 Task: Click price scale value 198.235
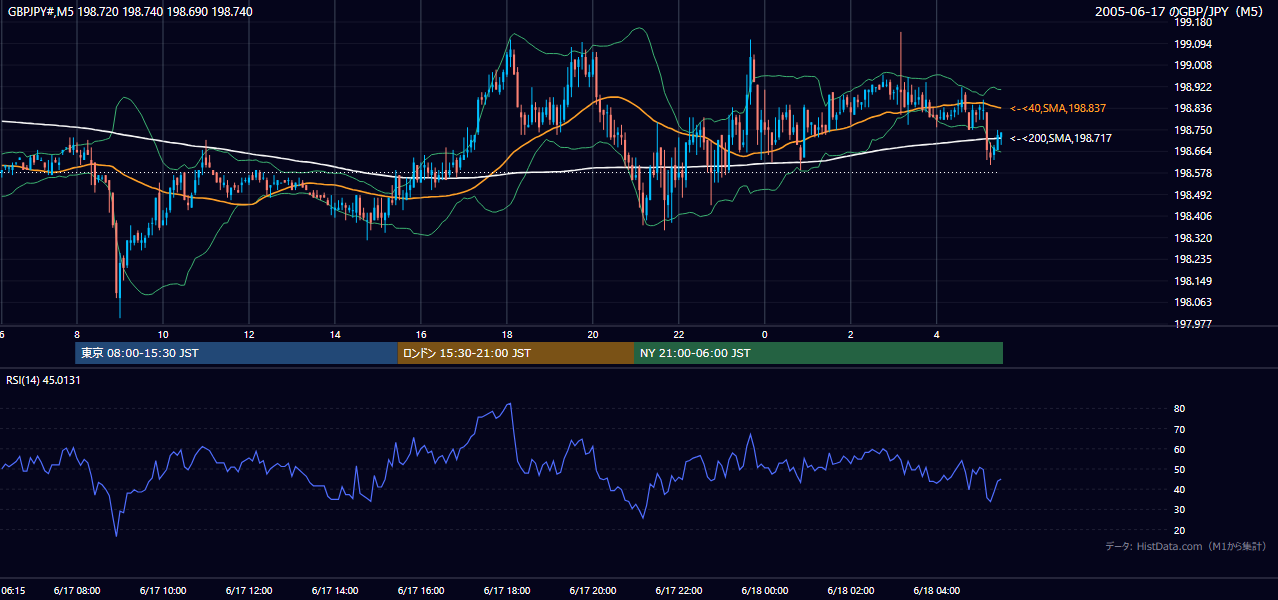(x=1193, y=259)
